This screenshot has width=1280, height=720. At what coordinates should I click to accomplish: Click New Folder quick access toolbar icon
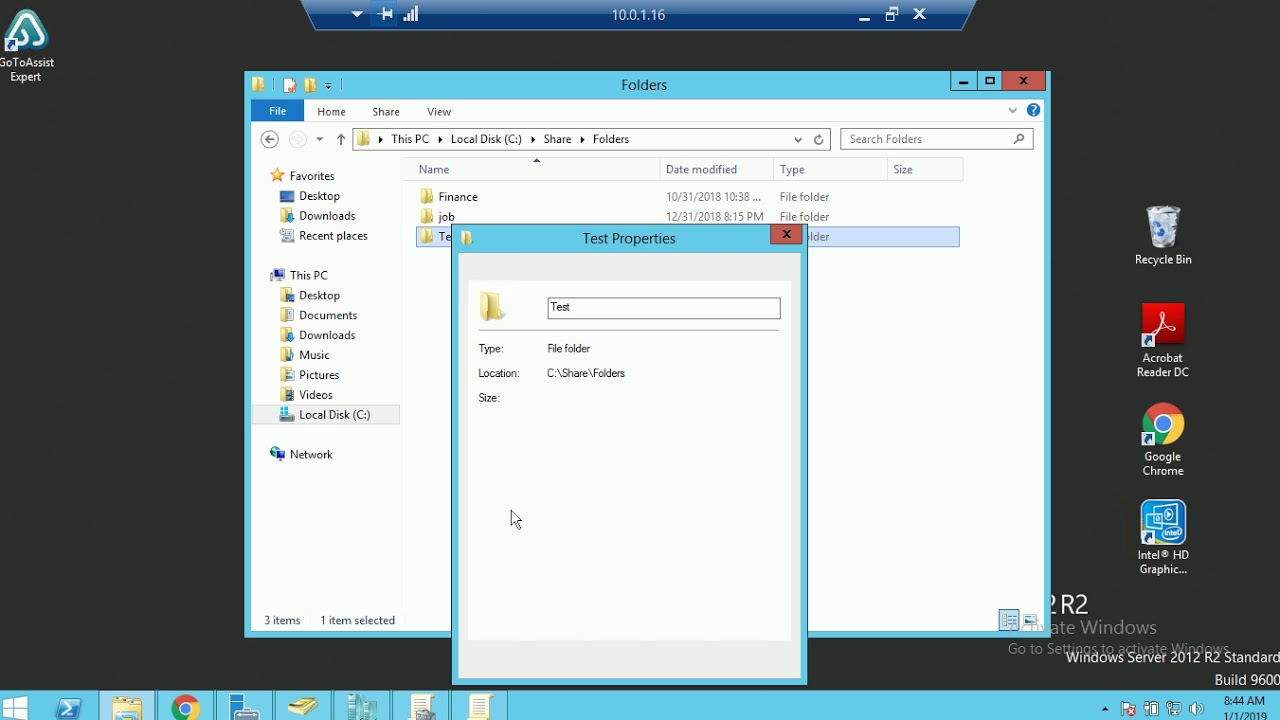[310, 85]
